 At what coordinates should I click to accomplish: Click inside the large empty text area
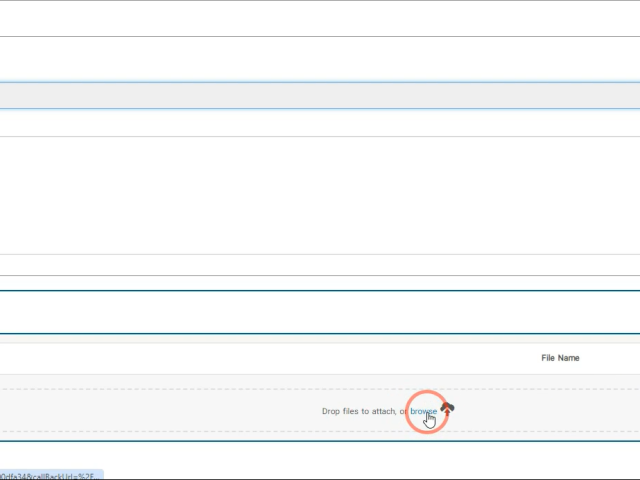point(320,195)
